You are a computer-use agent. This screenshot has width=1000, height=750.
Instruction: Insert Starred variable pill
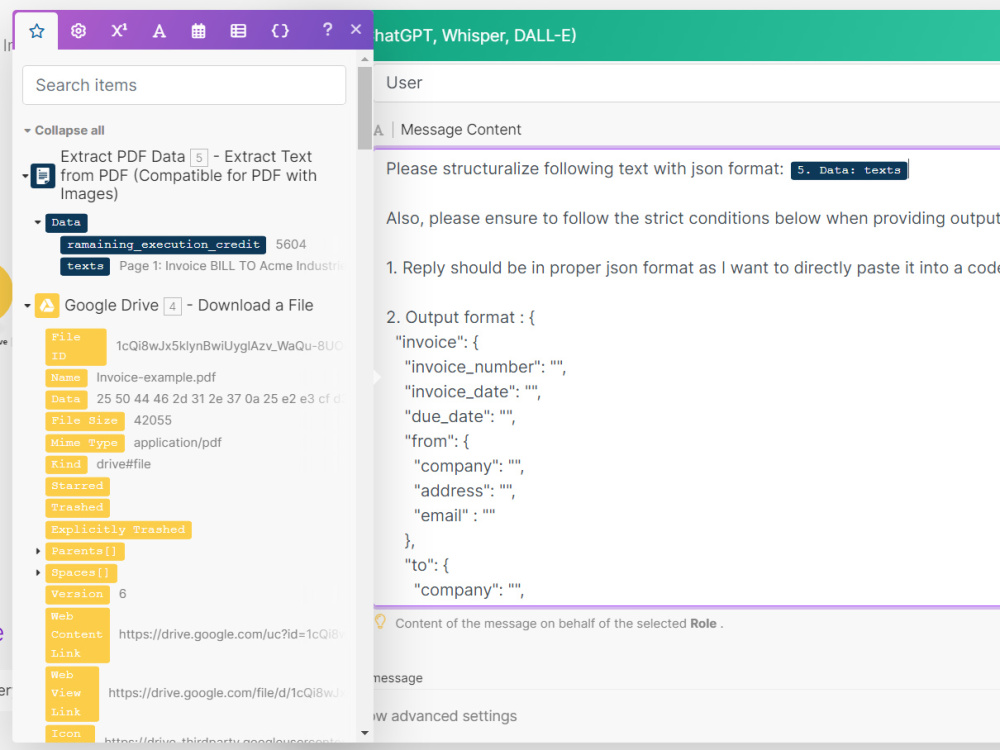(77, 486)
